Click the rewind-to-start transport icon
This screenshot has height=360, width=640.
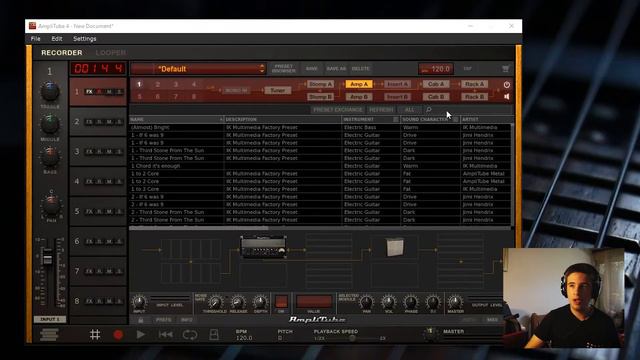tap(165, 335)
